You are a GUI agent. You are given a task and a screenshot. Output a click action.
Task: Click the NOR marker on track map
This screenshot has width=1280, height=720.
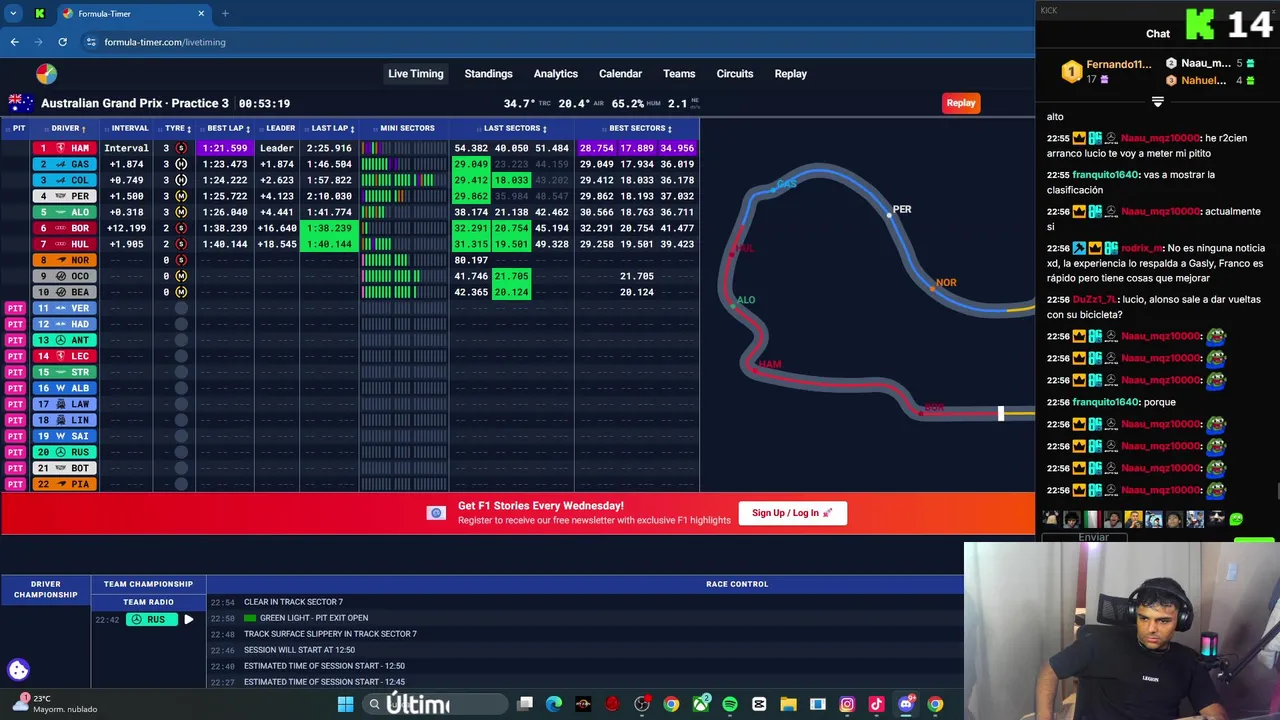pyautogui.click(x=933, y=288)
